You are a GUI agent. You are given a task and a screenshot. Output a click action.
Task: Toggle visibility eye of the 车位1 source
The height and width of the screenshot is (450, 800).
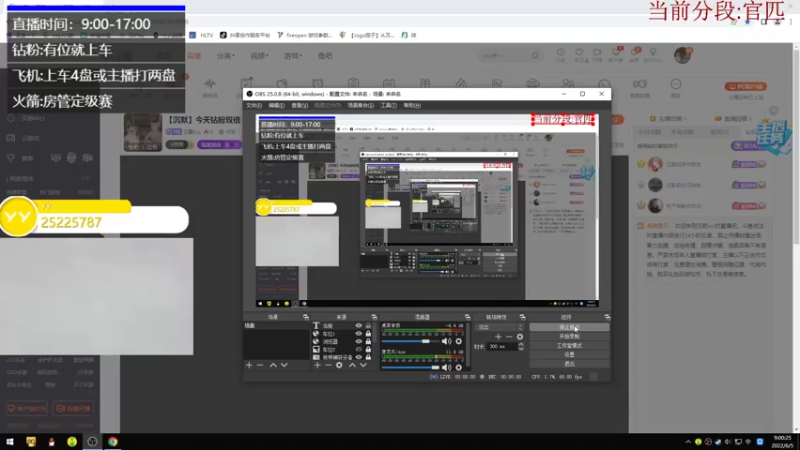[x=359, y=334]
